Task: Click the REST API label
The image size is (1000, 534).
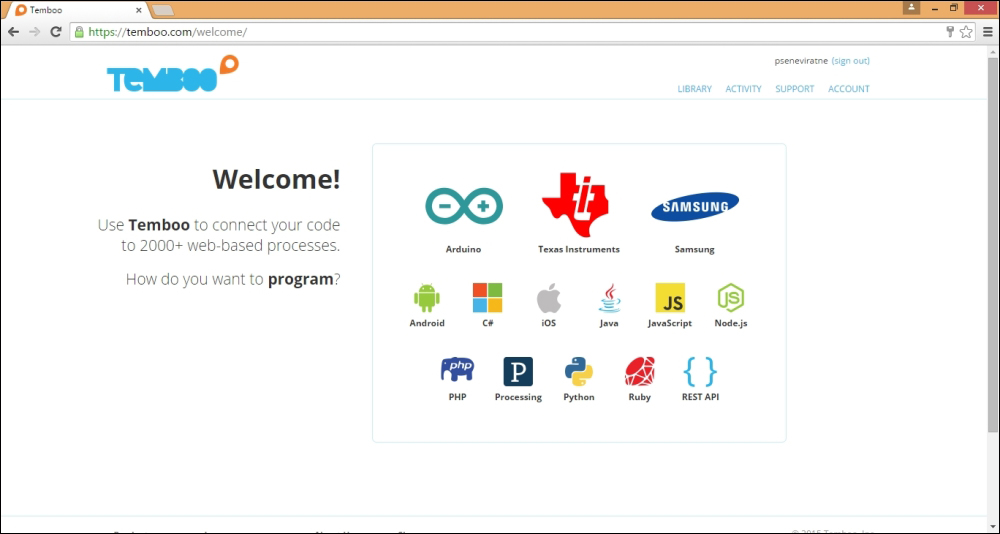Action: tap(700, 397)
